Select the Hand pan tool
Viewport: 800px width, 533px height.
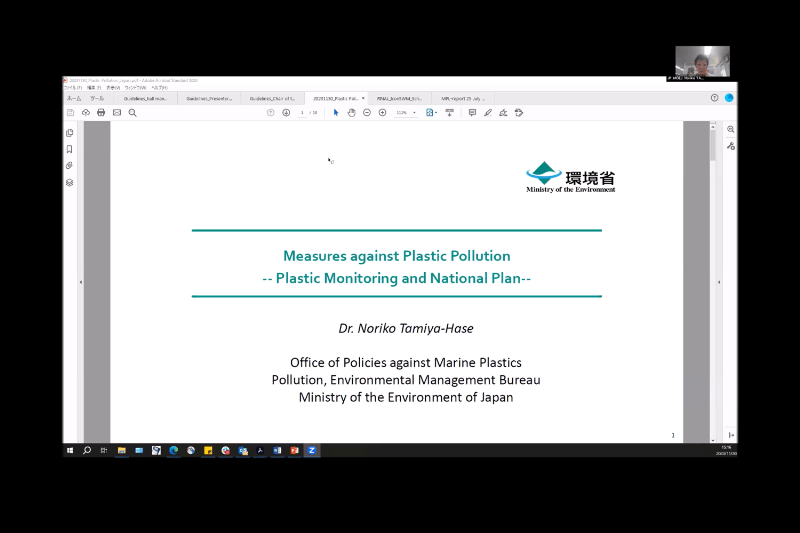point(351,113)
